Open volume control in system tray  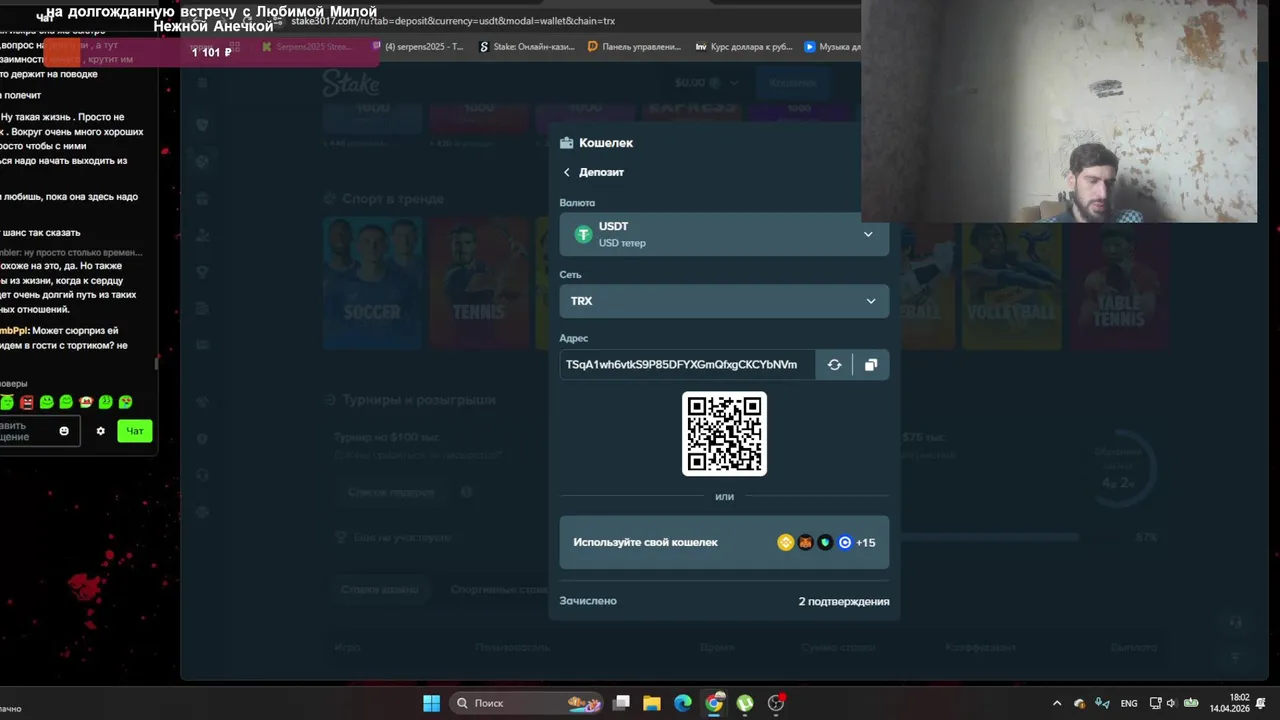pos(1171,703)
